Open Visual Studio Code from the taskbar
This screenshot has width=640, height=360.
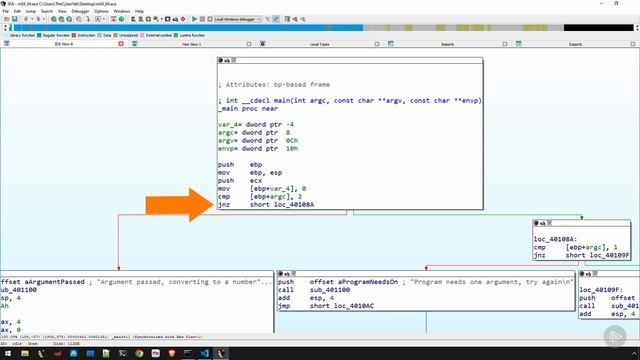[x=204, y=353]
